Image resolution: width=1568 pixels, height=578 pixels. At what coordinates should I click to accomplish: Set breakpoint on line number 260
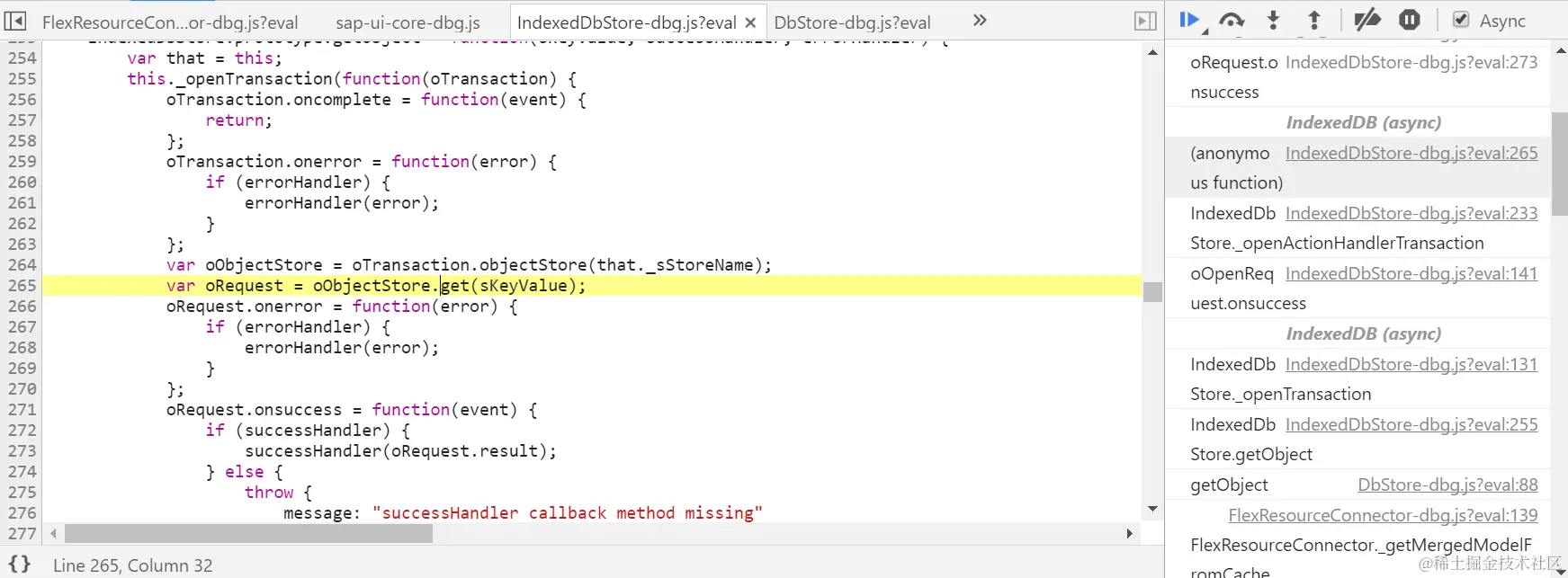tap(22, 182)
